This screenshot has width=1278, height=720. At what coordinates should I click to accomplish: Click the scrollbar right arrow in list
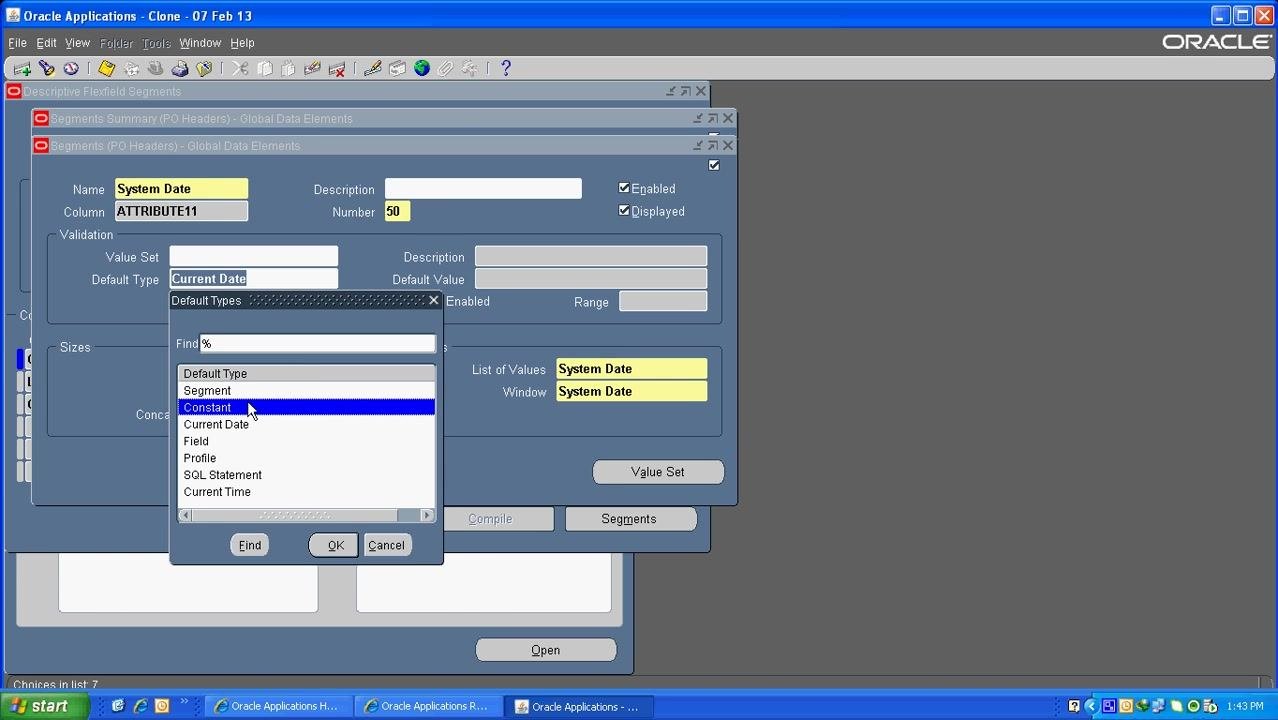[x=428, y=516]
